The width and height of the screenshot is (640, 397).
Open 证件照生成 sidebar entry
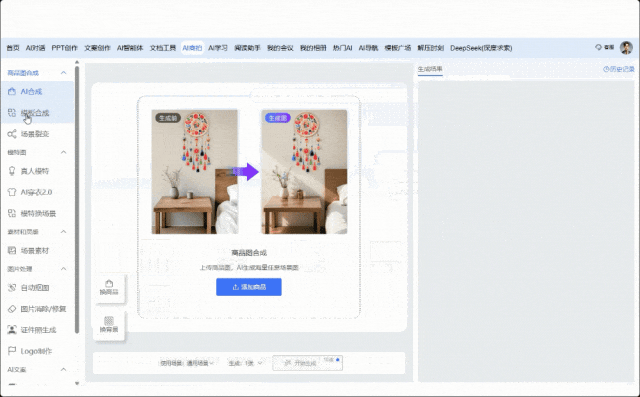click(x=37, y=330)
